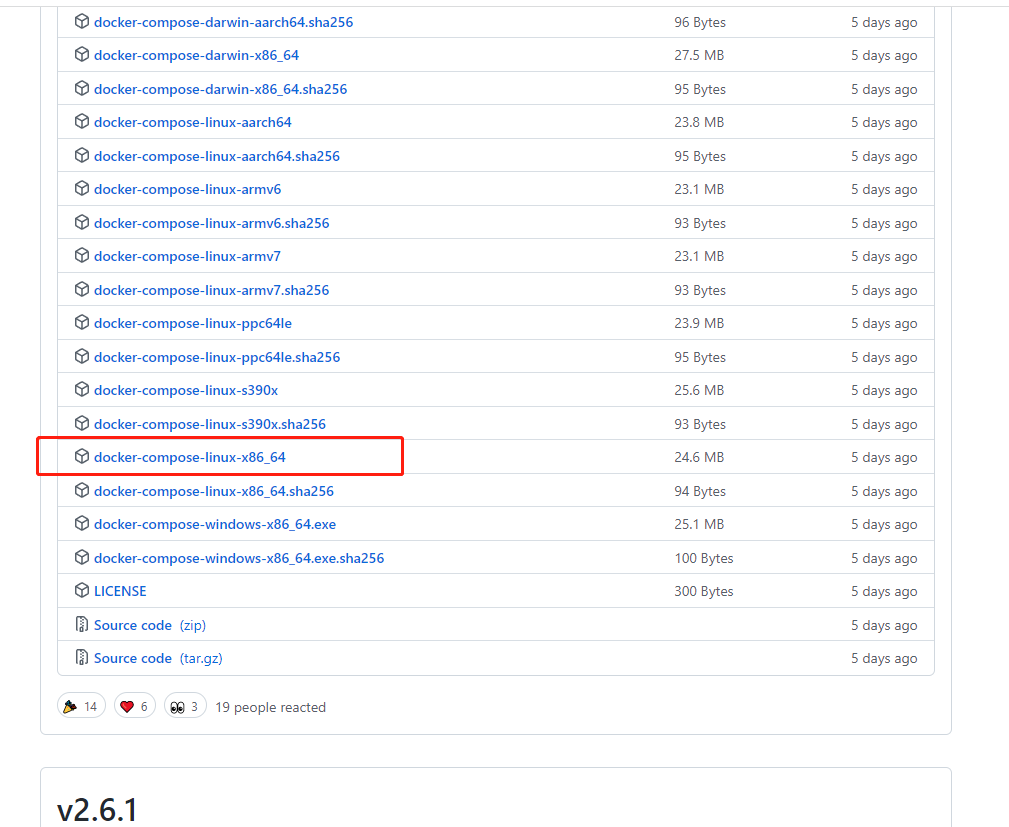Click package icon beside docker-compose-linux-ppc64le.sha256

82,356
